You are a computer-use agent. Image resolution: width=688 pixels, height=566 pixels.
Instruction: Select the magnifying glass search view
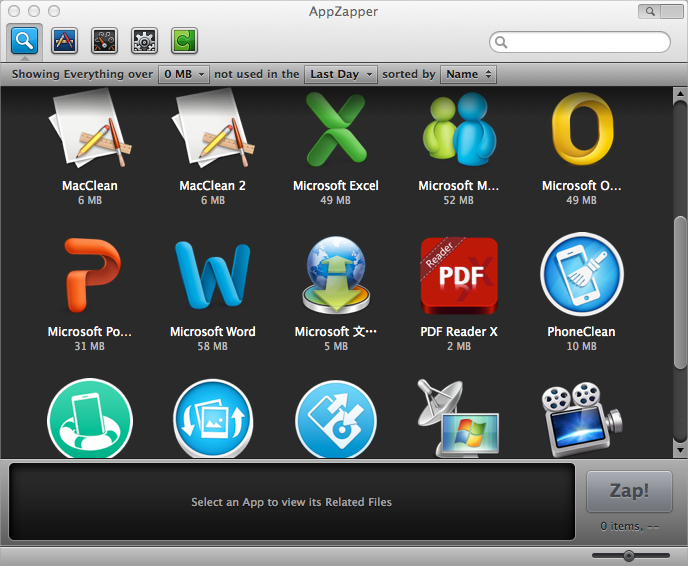(25, 41)
